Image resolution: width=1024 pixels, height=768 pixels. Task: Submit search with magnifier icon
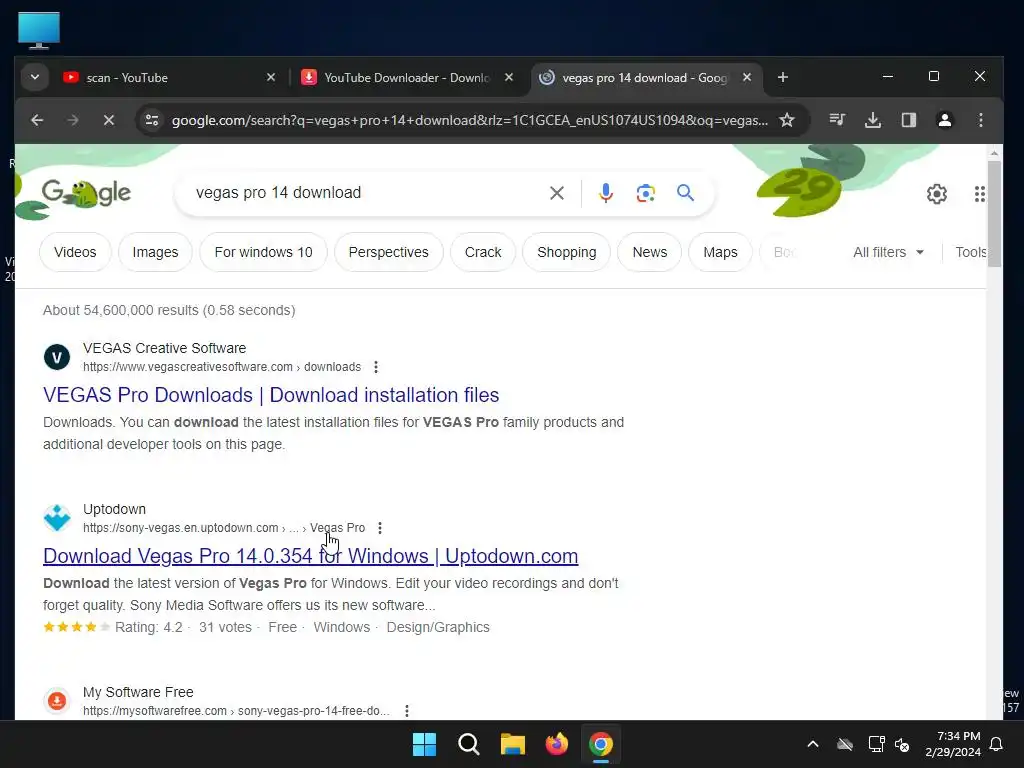685,193
